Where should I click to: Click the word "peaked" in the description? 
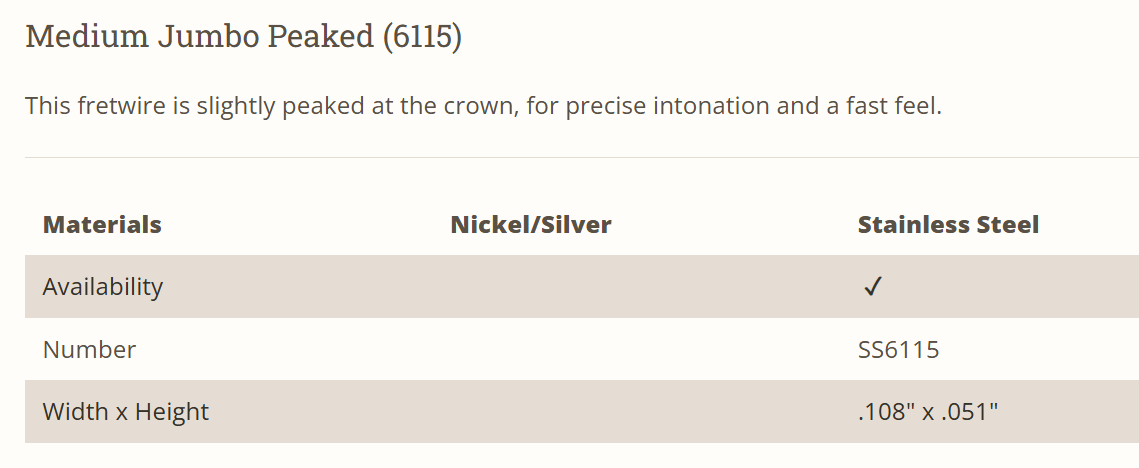321,105
